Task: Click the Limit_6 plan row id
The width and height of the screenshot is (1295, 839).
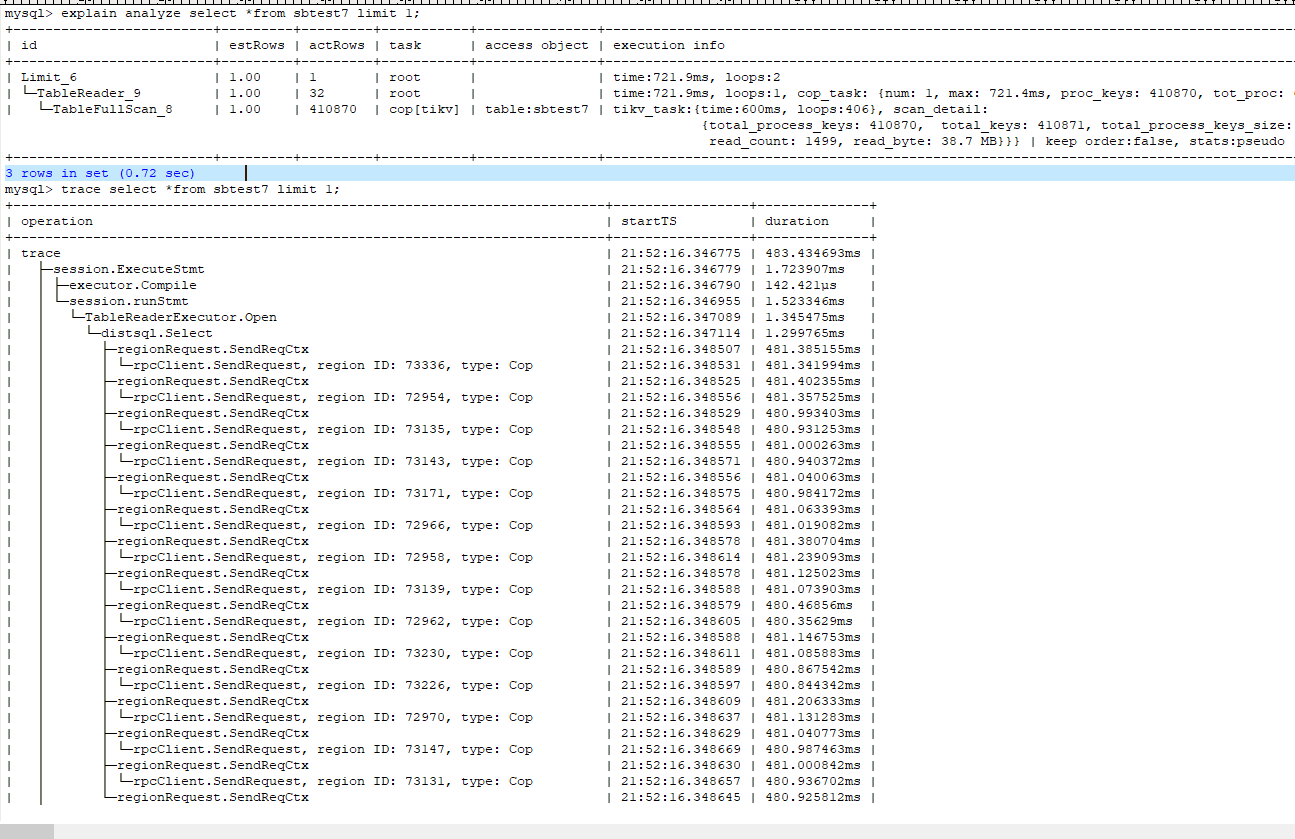Action: click(x=48, y=77)
